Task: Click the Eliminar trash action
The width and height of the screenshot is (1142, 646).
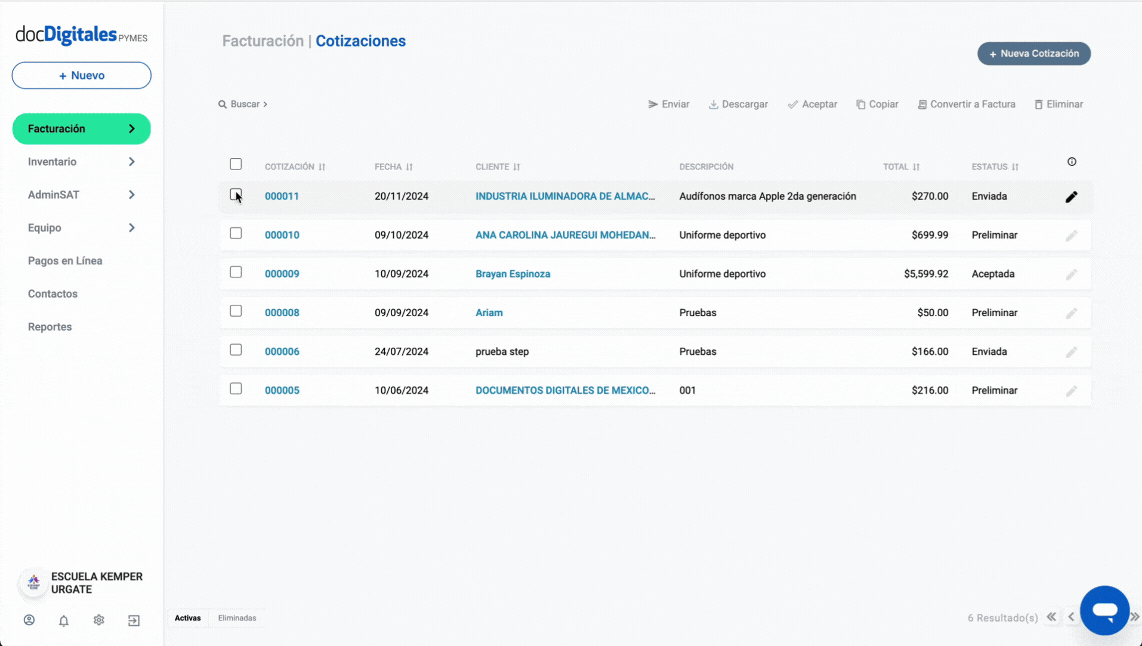Action: (1058, 104)
